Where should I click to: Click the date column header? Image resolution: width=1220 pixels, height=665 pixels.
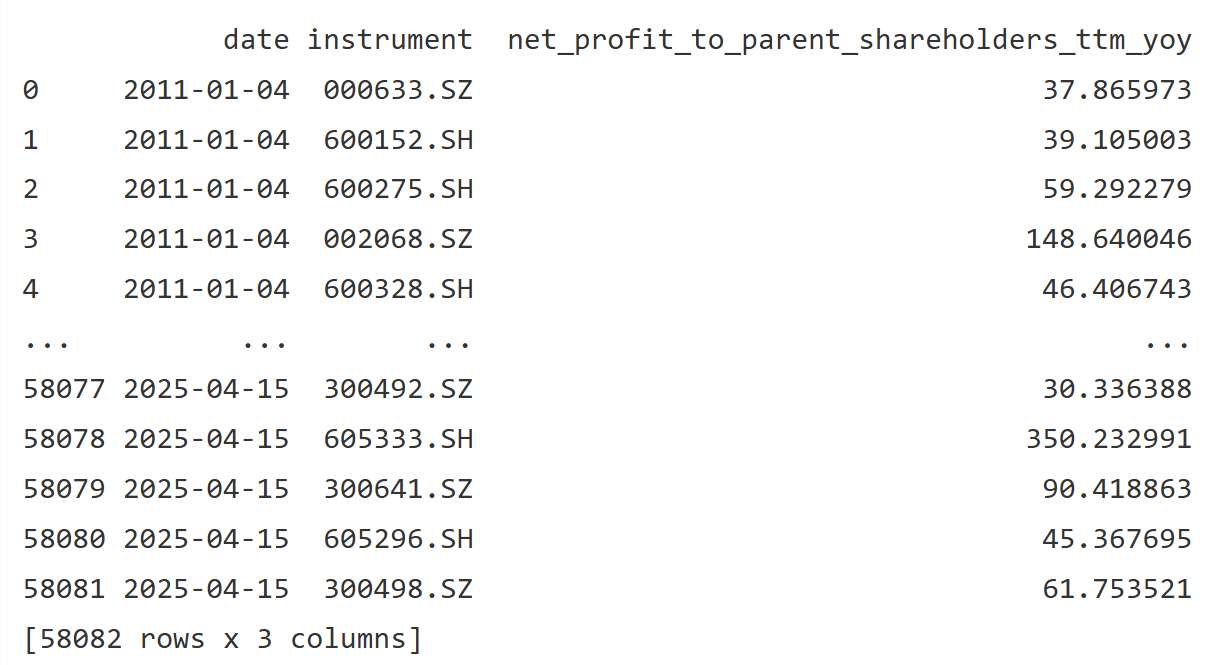(x=256, y=40)
